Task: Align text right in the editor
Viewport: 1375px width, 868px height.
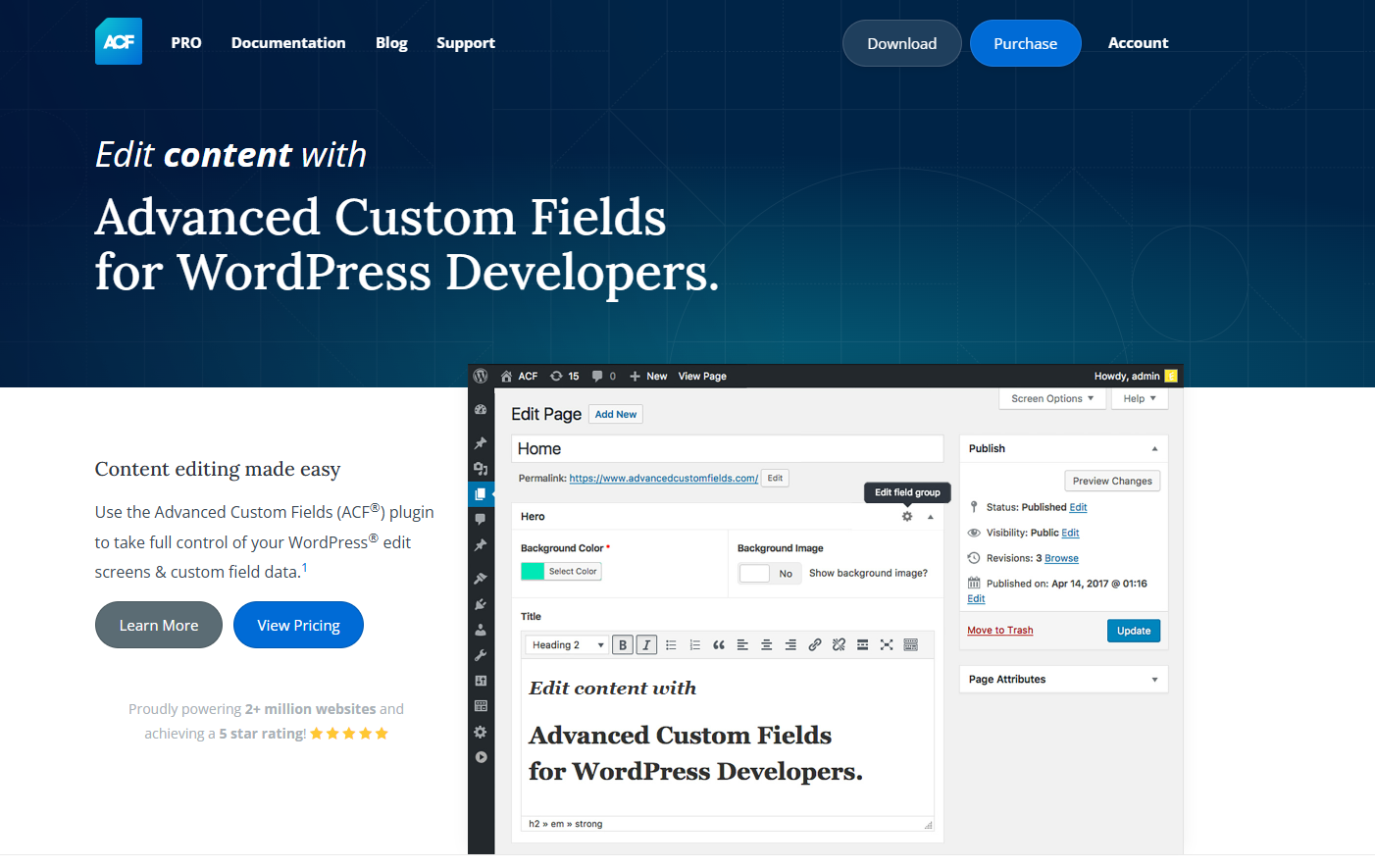Action: (790, 644)
